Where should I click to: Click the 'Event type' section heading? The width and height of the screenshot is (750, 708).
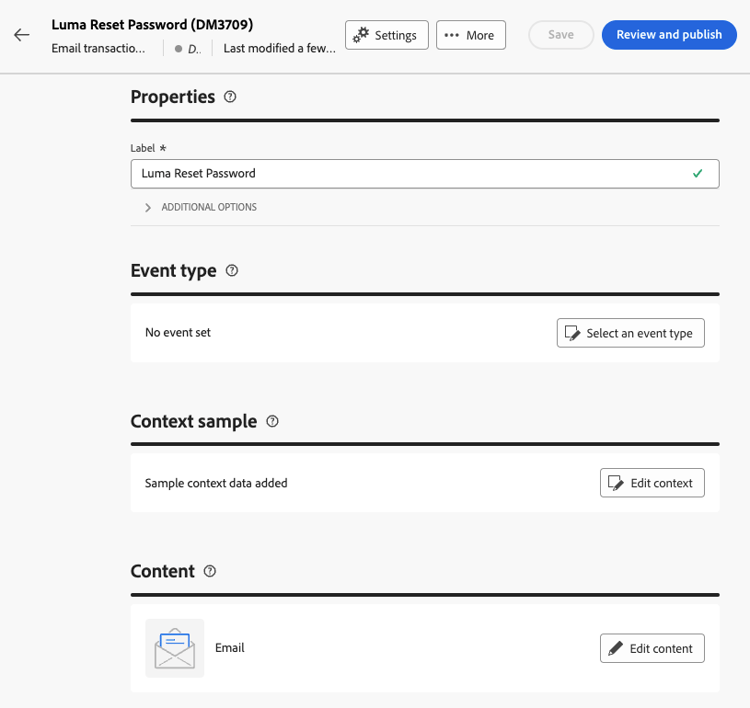click(x=174, y=271)
